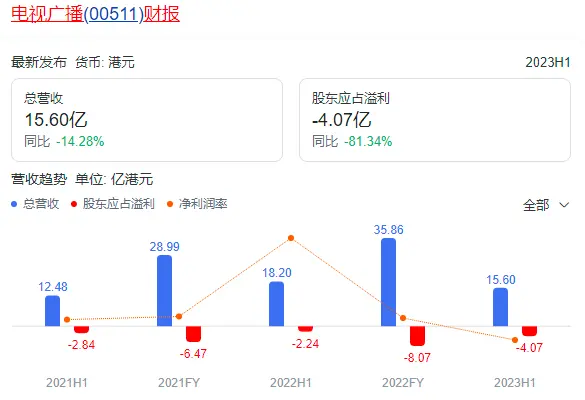Image resolution: width=585 pixels, height=400 pixels.
Task: Select the red loss bar labeled -8.07
Action: tap(417, 336)
